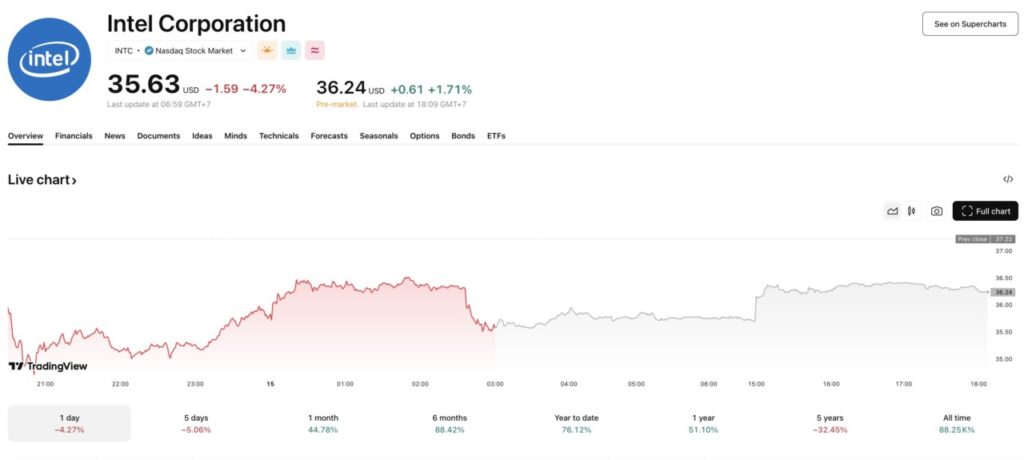Switch chart to area style
1024x460 pixels.
(892, 211)
